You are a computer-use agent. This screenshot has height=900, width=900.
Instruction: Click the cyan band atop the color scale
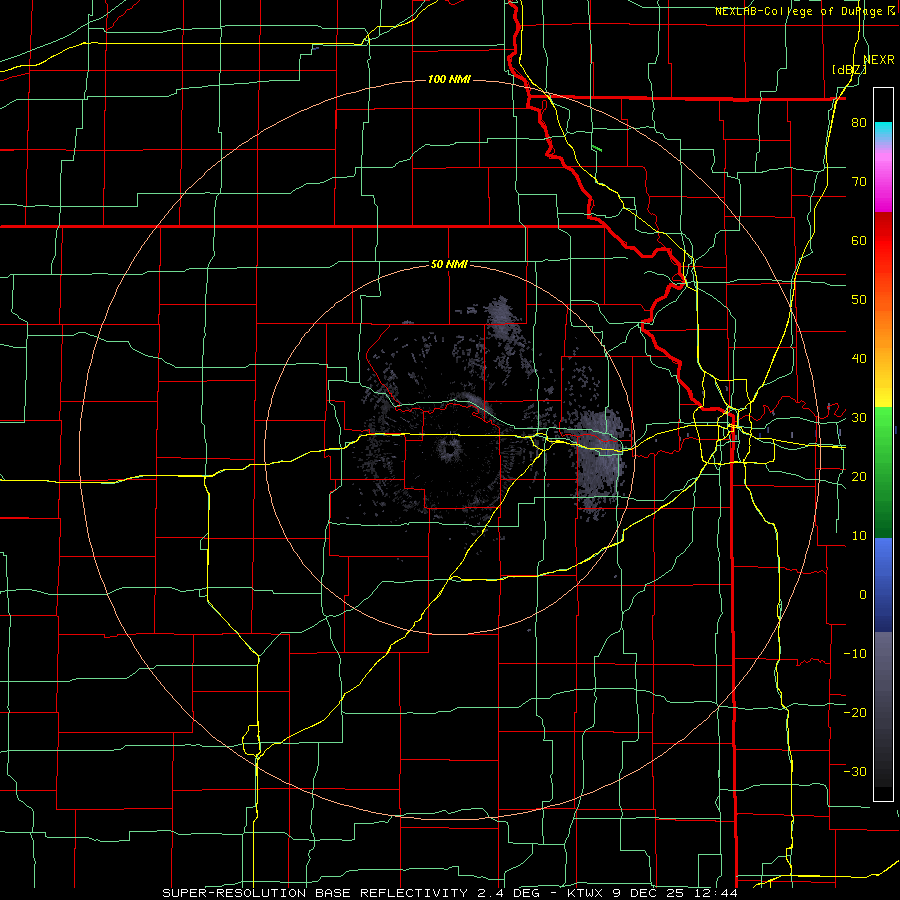coord(883,131)
